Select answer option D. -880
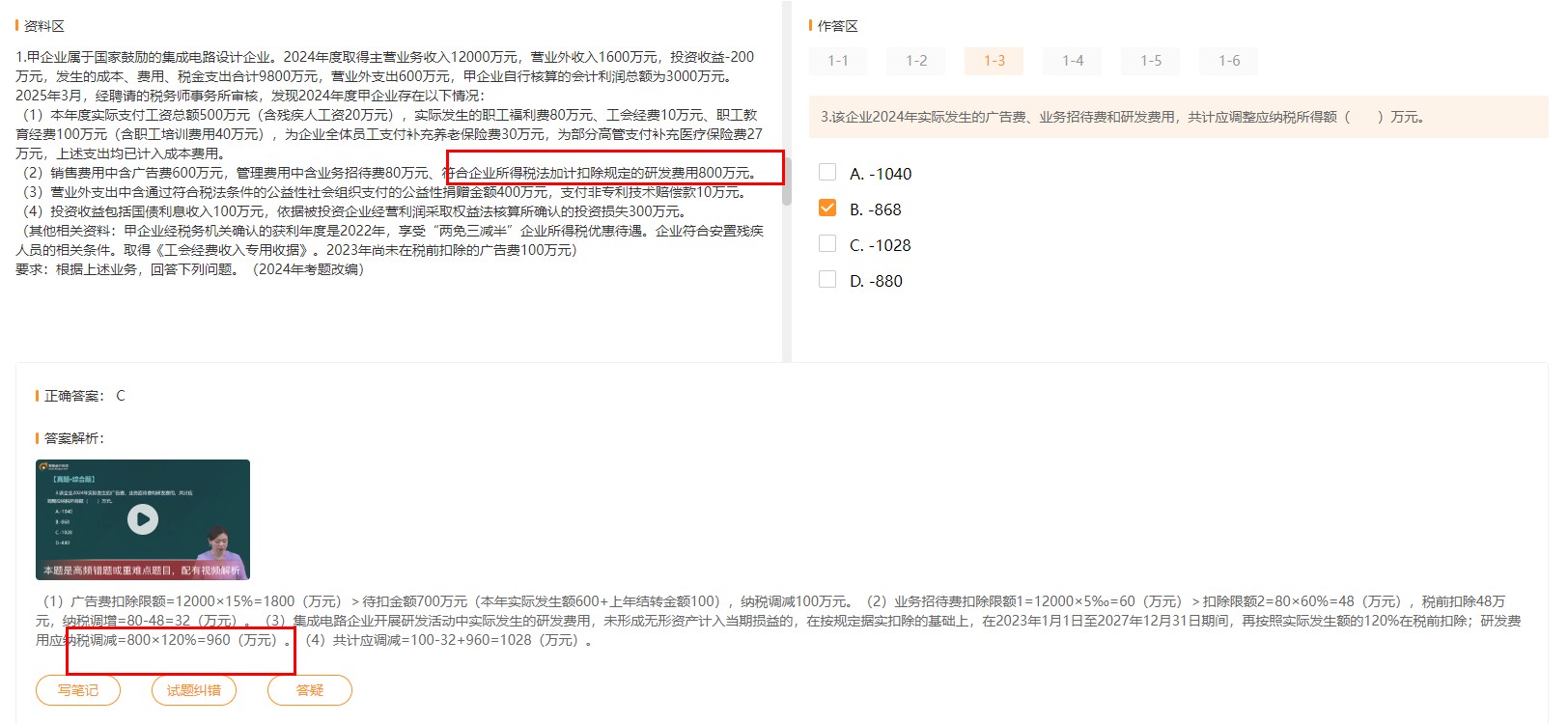1568x724 pixels. point(827,280)
